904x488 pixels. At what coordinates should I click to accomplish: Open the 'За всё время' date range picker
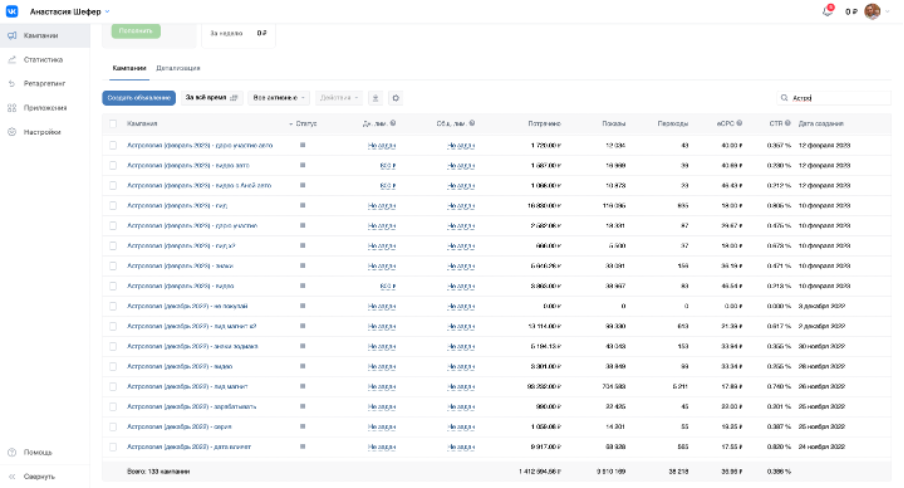click(x=212, y=98)
